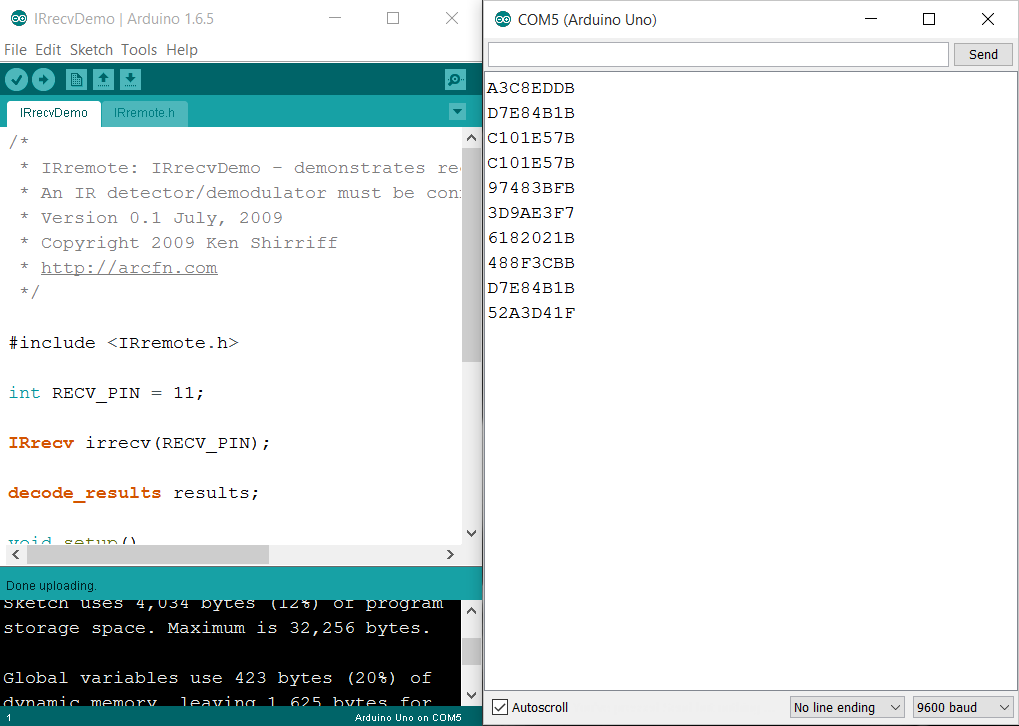
Task: Create a new sketch with the New icon
Action: [76, 80]
